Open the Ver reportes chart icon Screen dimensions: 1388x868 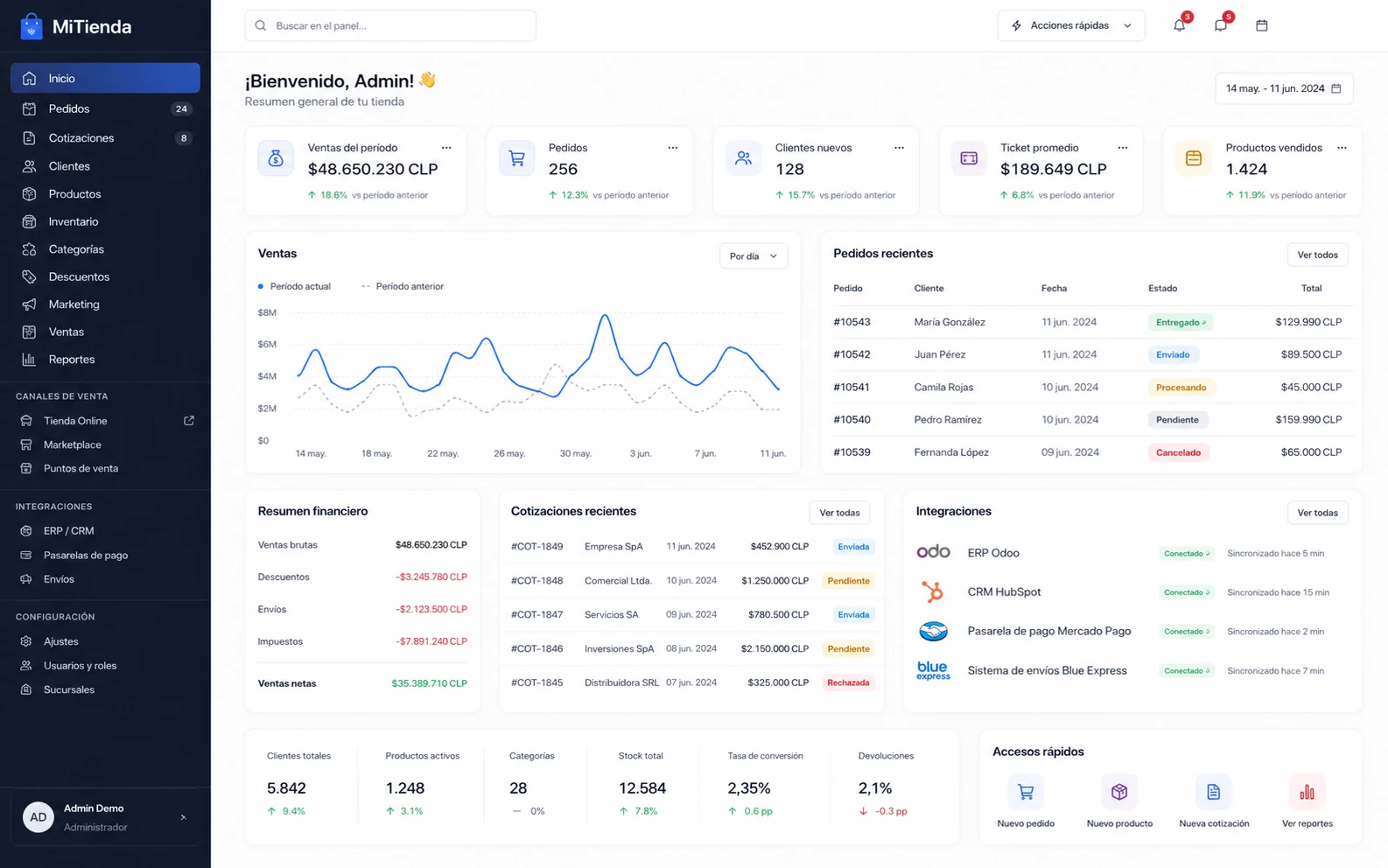[x=1307, y=792]
